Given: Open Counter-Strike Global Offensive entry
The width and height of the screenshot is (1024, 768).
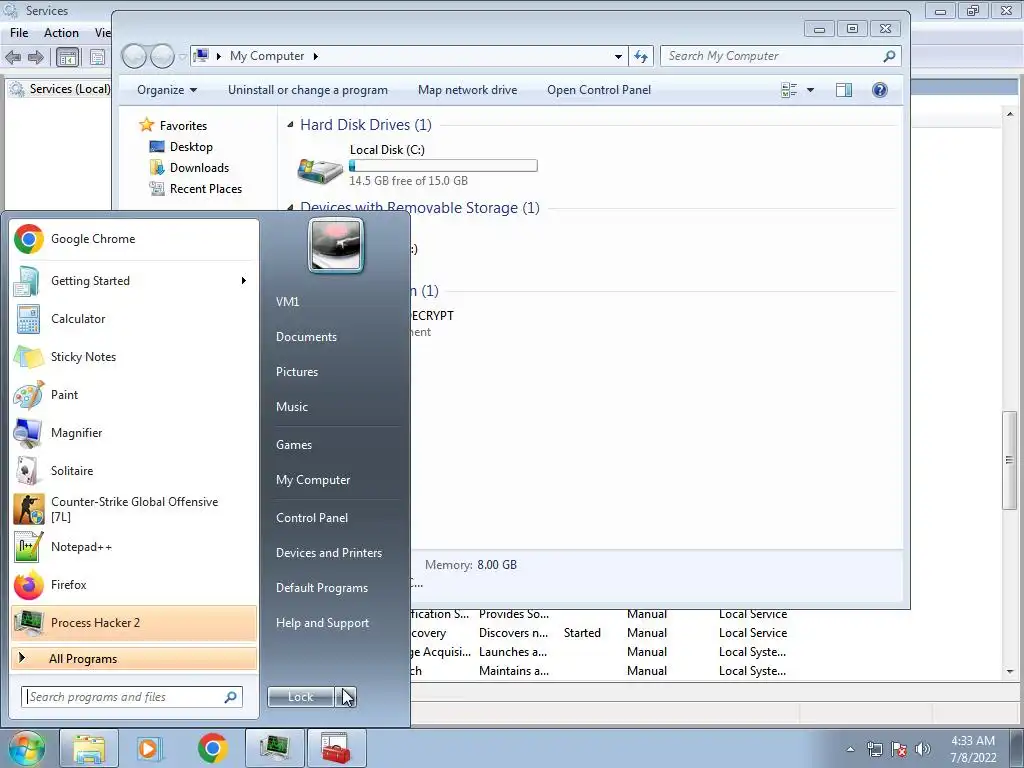Looking at the screenshot, I should pos(134,509).
